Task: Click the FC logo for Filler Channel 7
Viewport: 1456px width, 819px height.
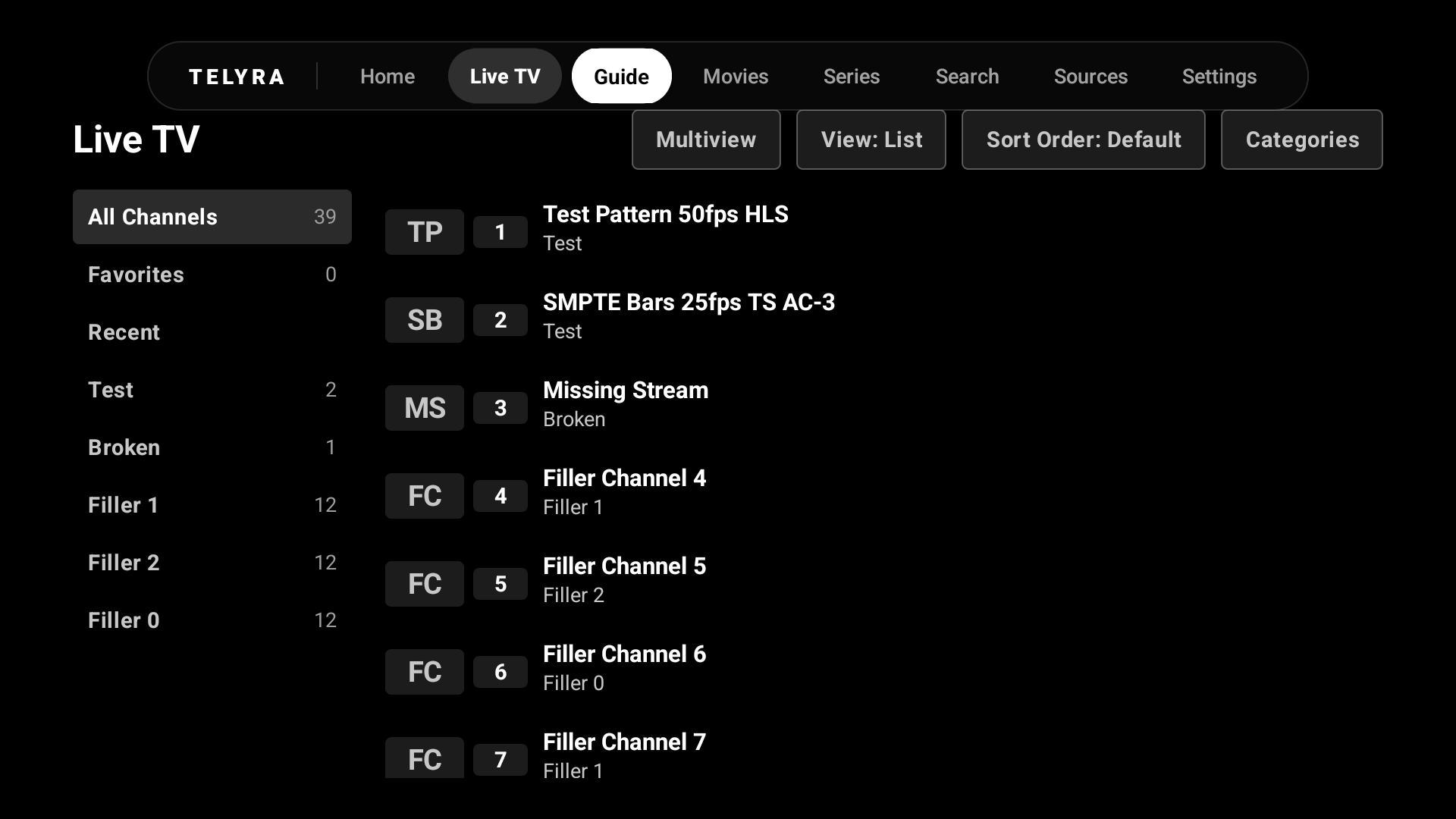Action: point(425,758)
